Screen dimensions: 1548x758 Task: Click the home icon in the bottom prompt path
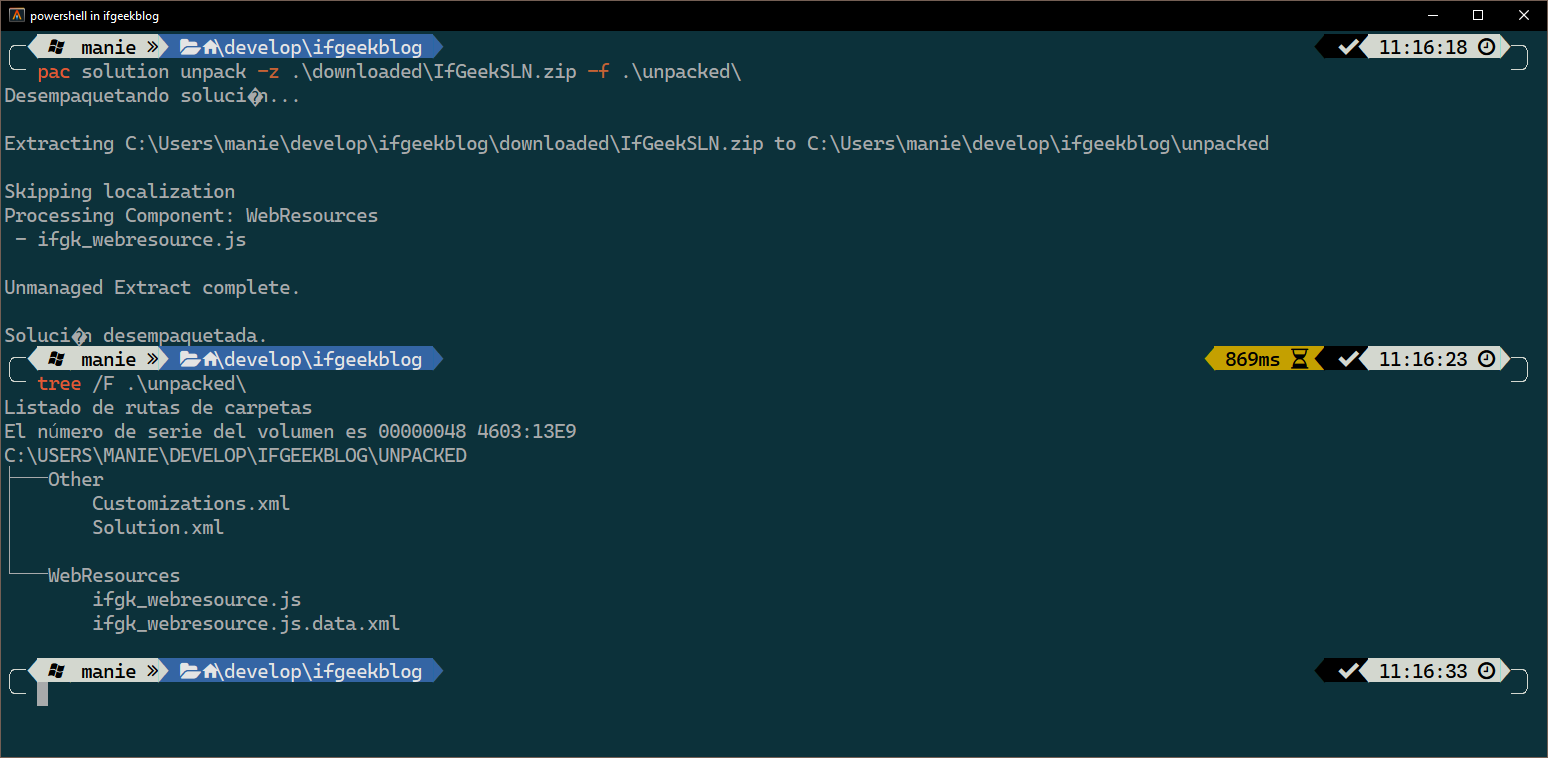[210, 670]
